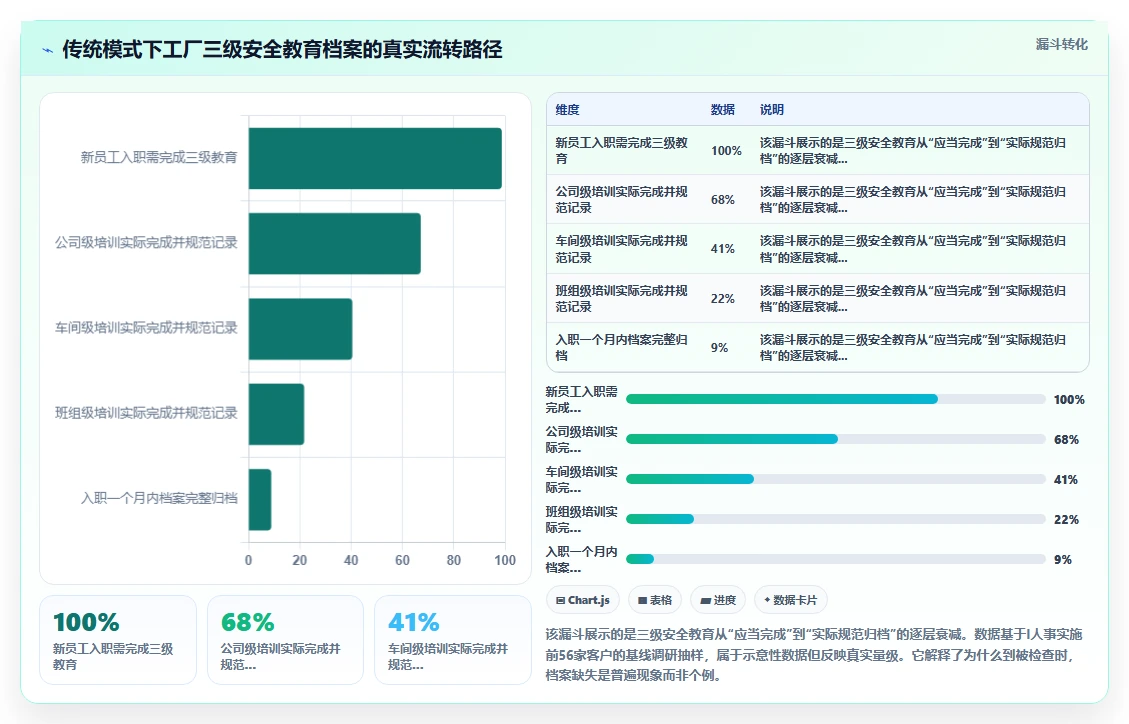Click the 100% progress bar
The width and height of the screenshot is (1129, 724).
[x=835, y=399]
